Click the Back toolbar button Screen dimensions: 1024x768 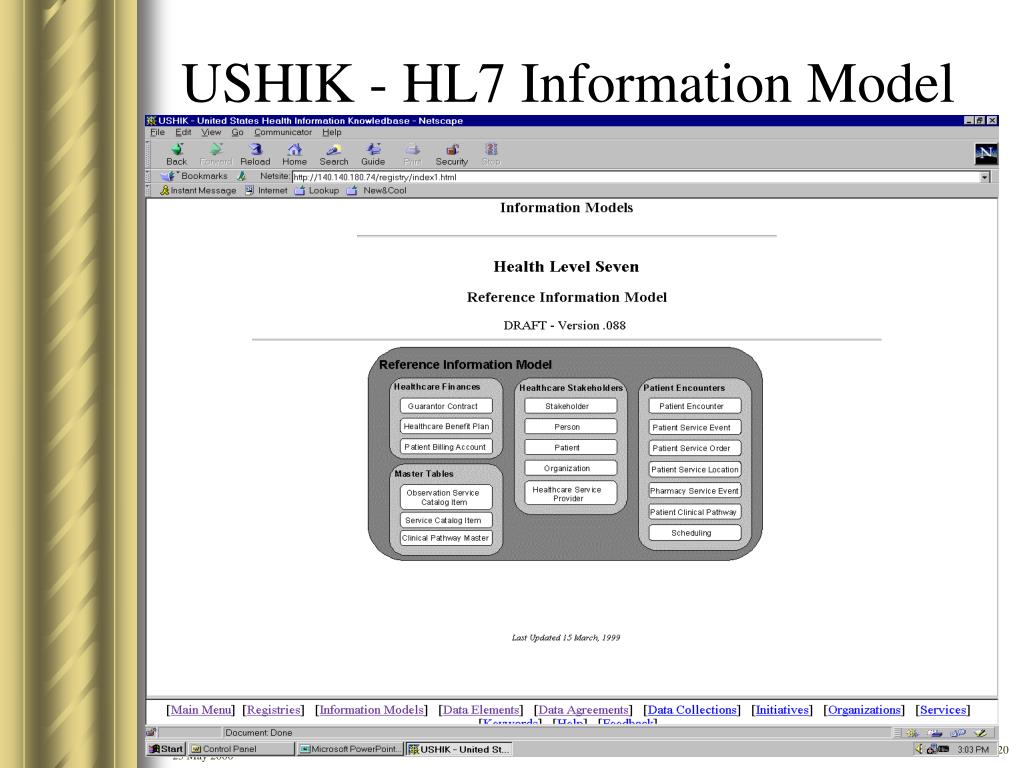(x=176, y=155)
